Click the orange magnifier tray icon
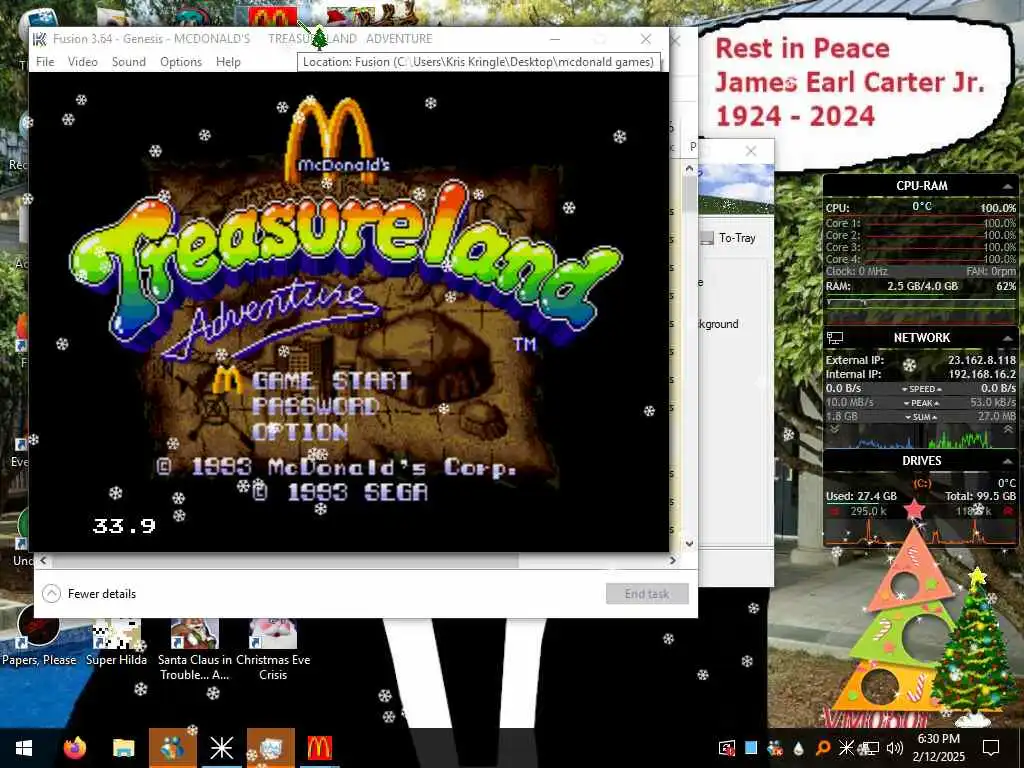 [x=822, y=748]
